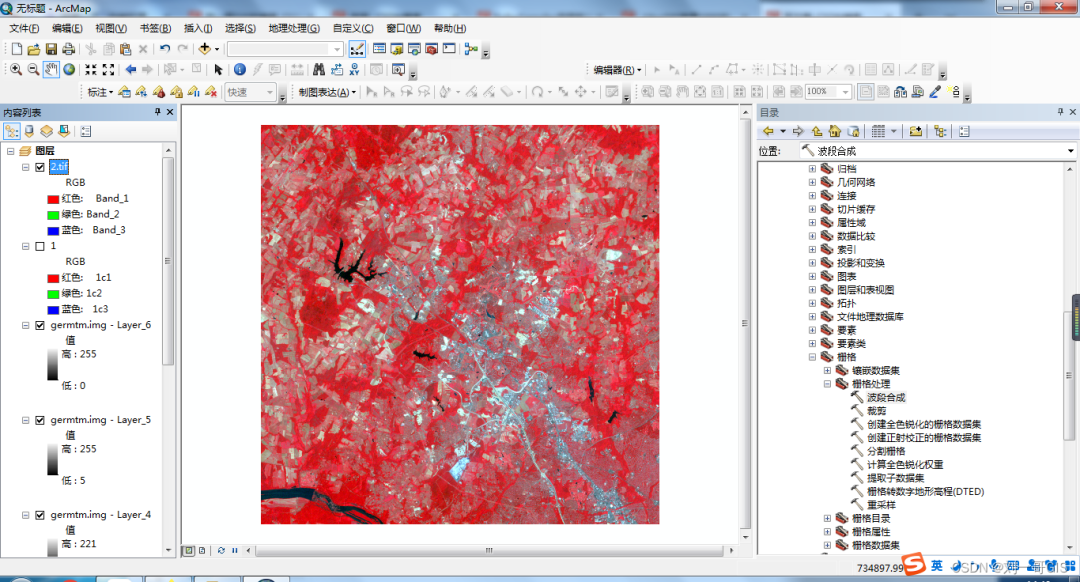This screenshot has width=1080, height=582.
Task: Expand the 栅格目录 toolset
Action: point(827,519)
